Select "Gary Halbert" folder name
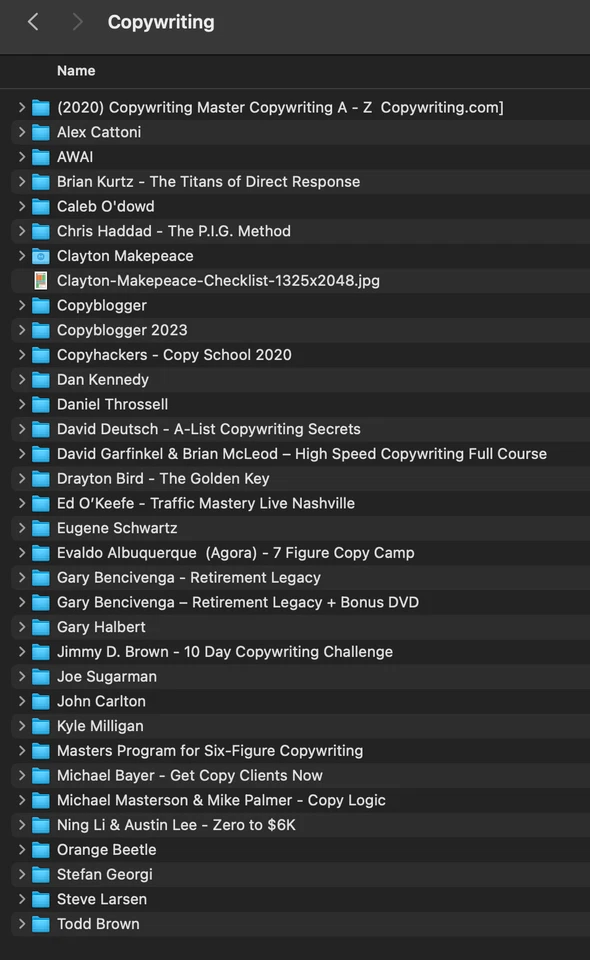 [x=101, y=627]
